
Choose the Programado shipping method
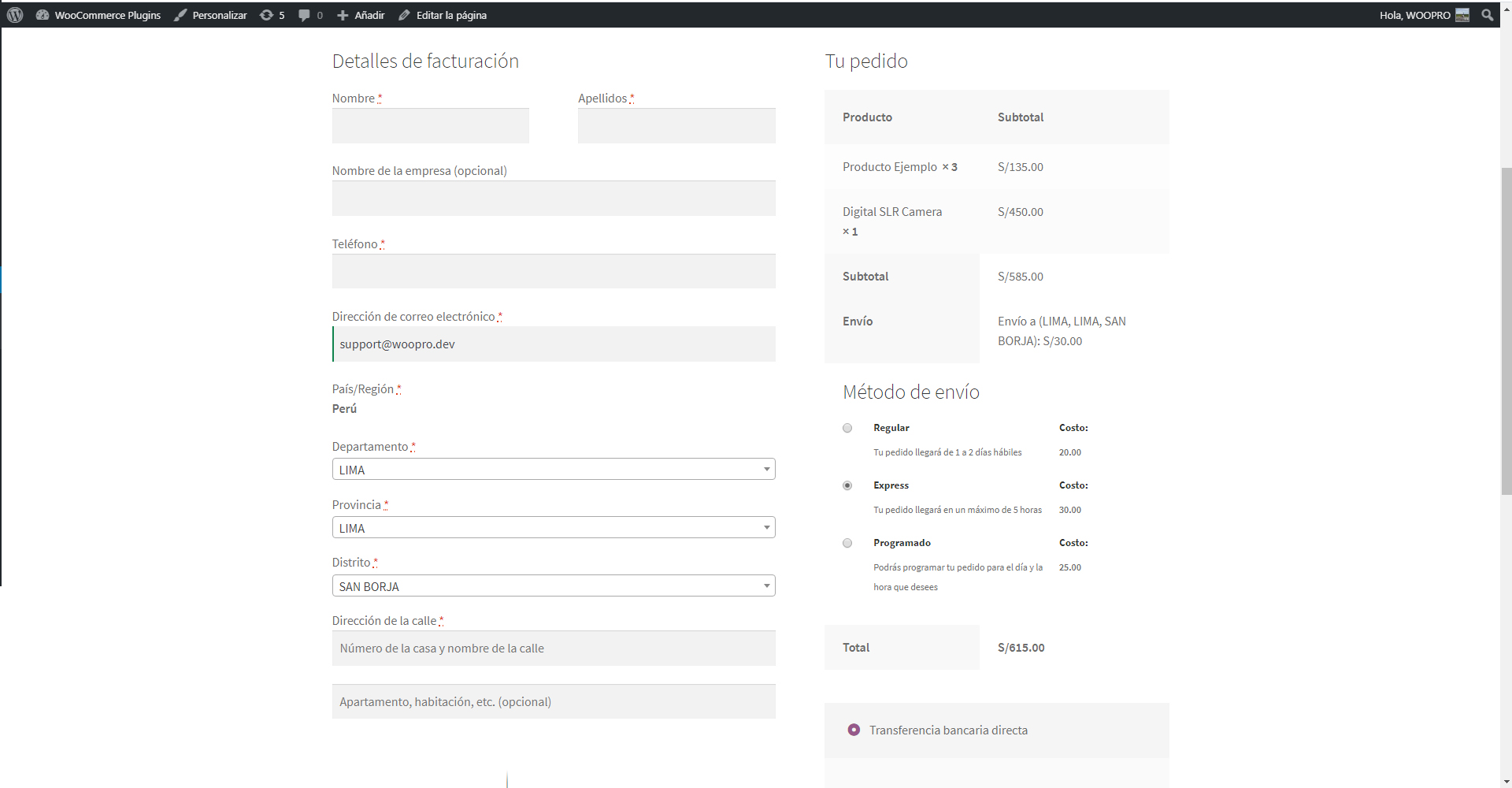click(x=847, y=543)
